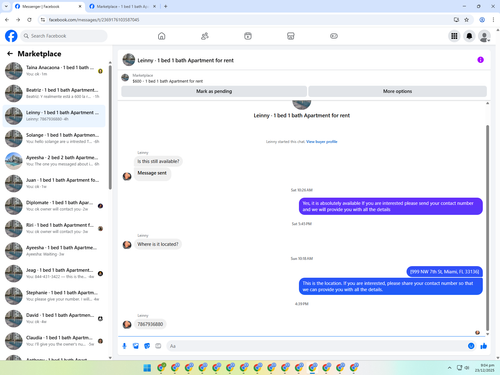Click the address bar URL
Viewport: 500px width, 375px height.
(94, 20)
